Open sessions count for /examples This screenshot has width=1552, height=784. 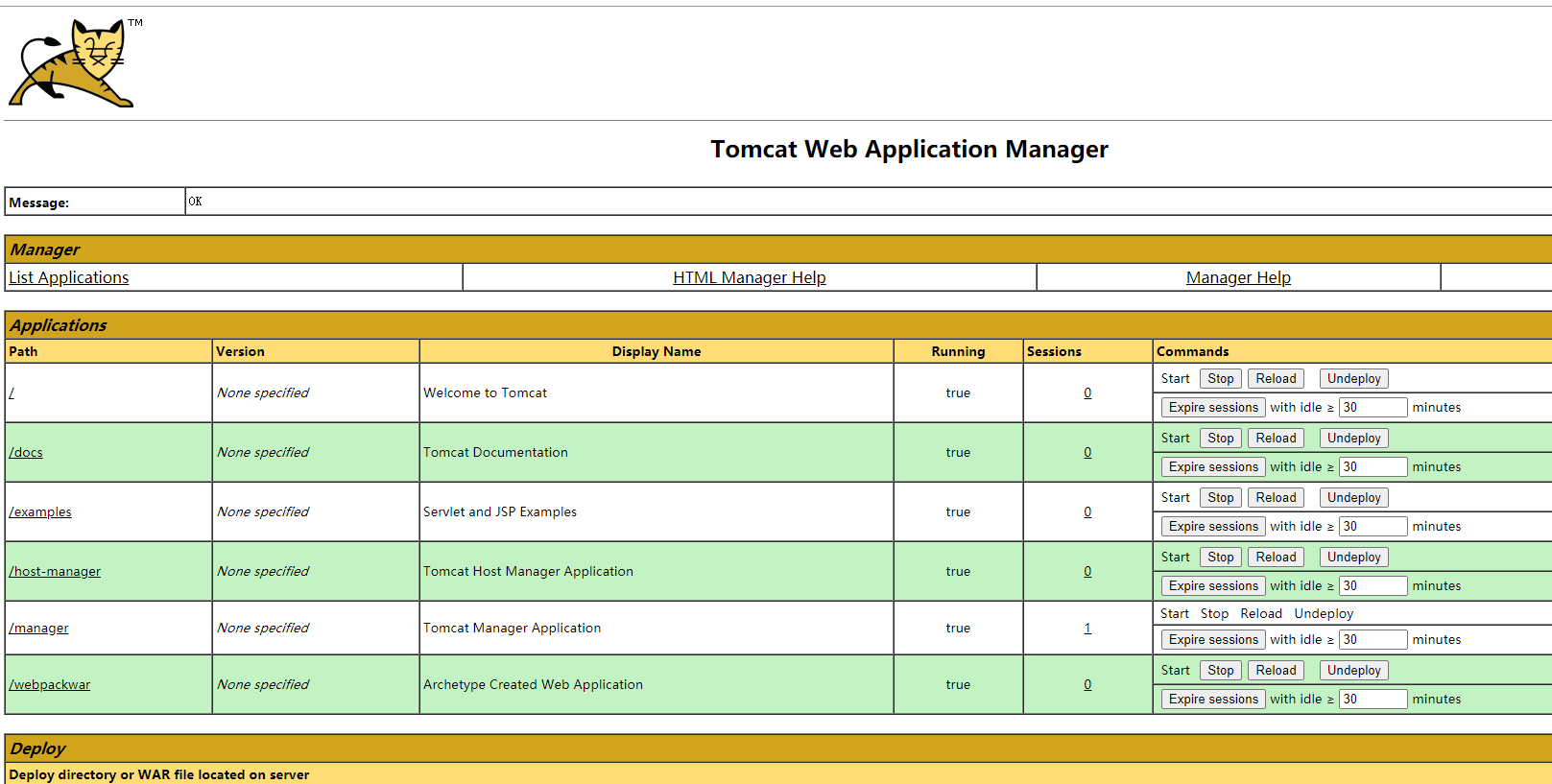tap(1087, 512)
